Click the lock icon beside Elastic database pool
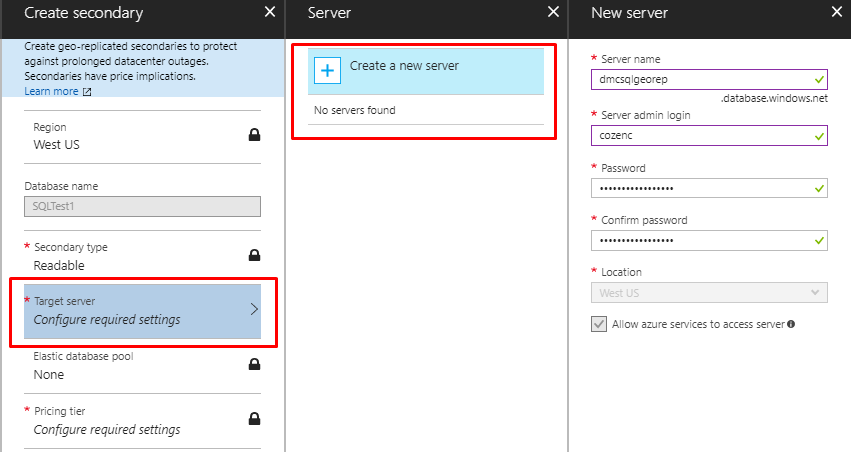The height and width of the screenshot is (452, 851). (254, 364)
